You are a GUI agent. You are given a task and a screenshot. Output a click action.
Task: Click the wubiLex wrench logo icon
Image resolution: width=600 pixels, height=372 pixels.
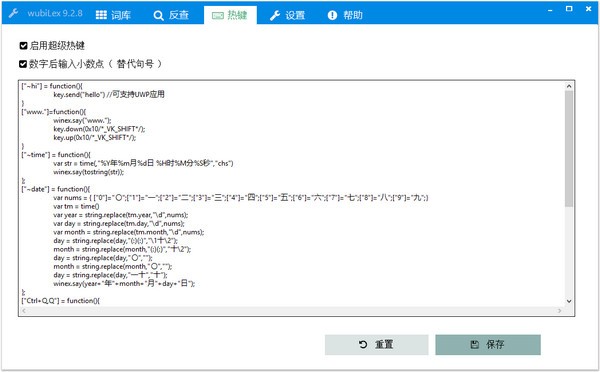pos(13,13)
